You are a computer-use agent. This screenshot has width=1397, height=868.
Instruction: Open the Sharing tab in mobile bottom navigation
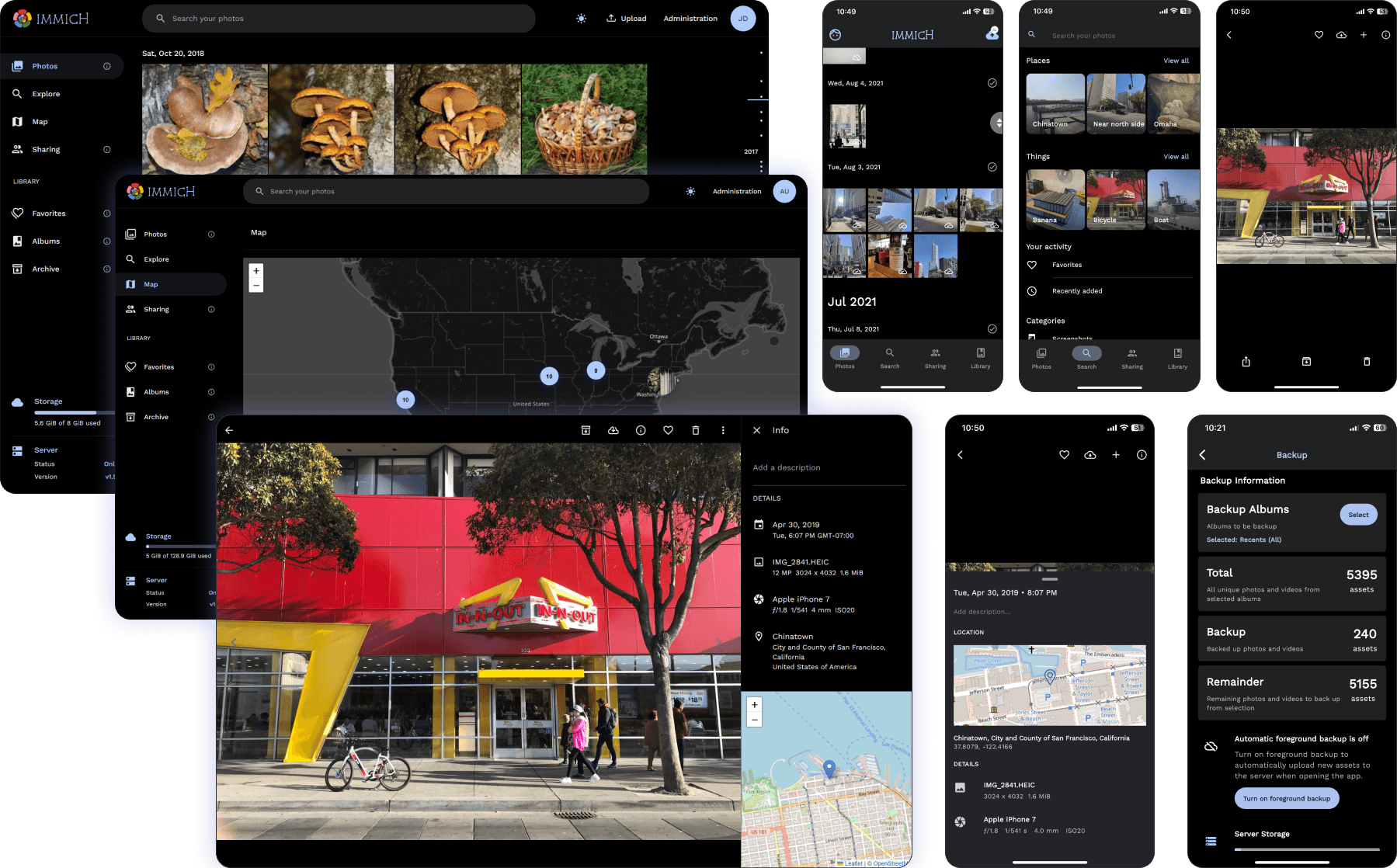tap(935, 358)
